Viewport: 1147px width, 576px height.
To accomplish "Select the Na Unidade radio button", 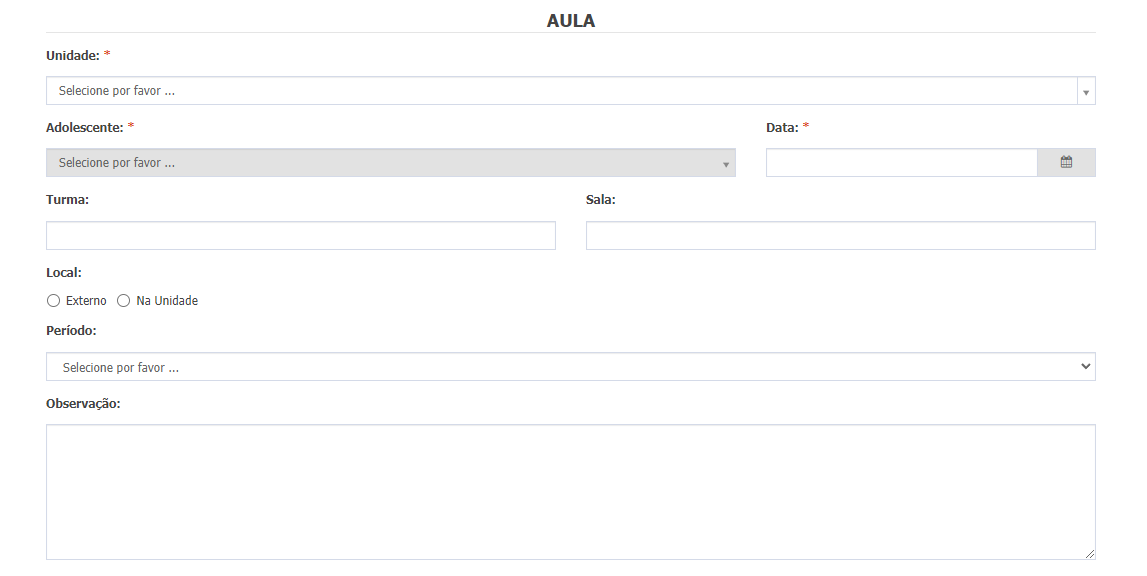I will point(124,301).
